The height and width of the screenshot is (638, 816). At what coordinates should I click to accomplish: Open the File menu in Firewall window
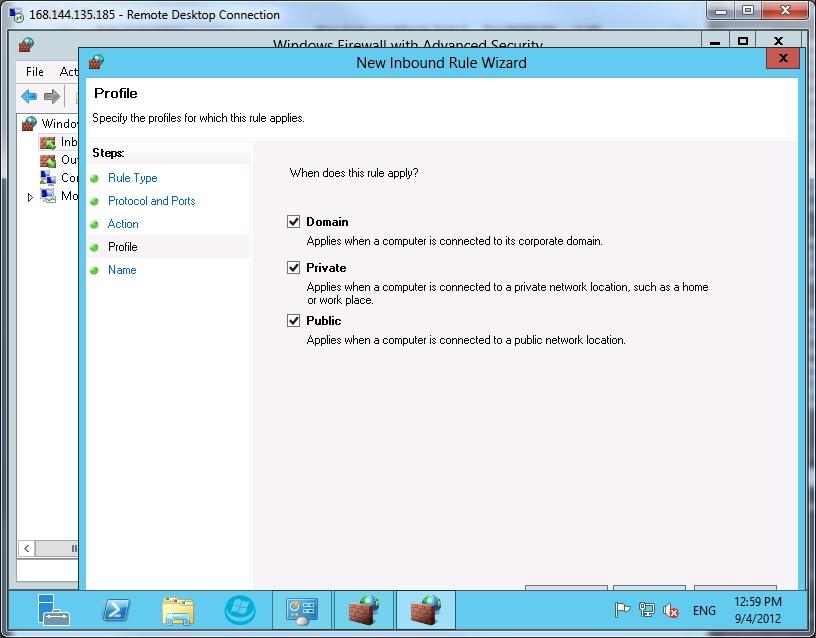tap(35, 71)
